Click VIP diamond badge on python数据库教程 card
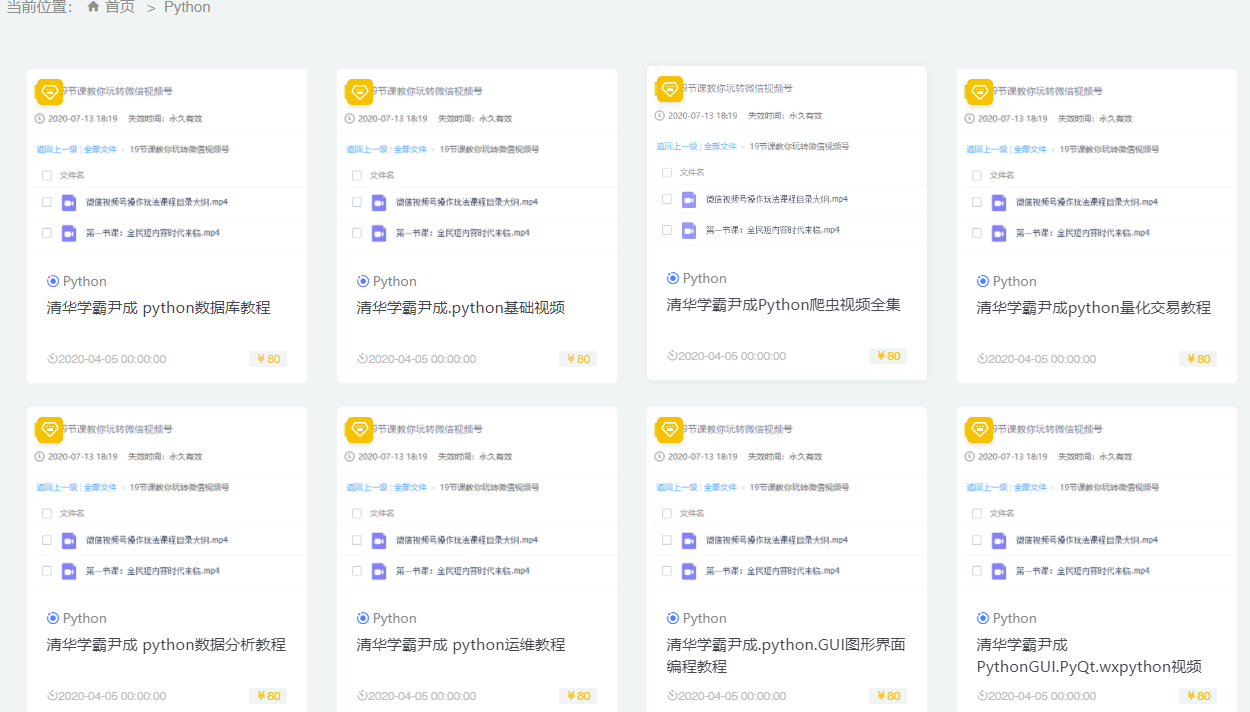 point(50,91)
